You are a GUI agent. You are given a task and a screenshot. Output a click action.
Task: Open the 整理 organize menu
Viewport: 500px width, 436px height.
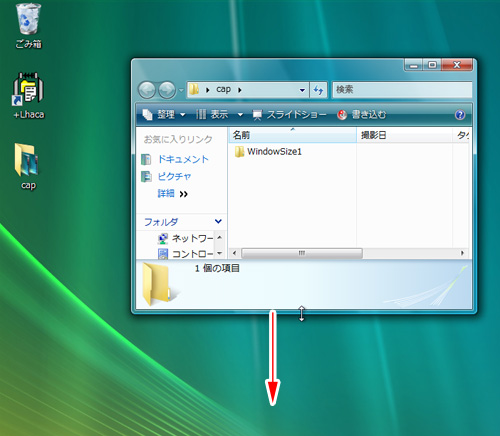coord(164,115)
